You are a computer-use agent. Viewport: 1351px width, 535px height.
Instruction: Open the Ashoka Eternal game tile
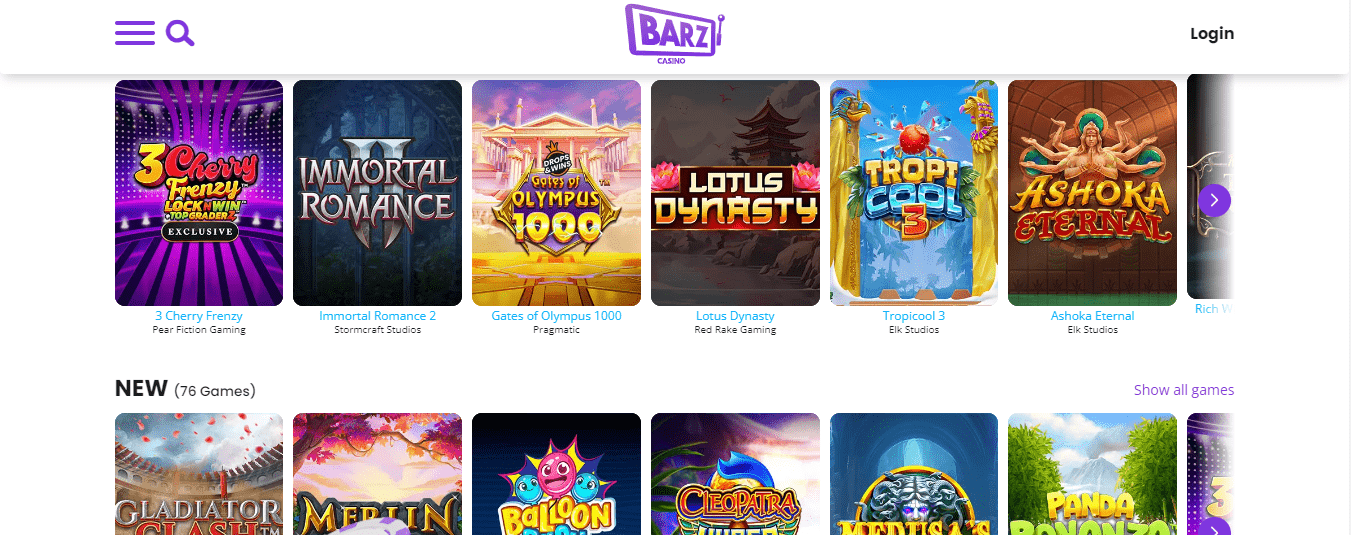(1092, 193)
